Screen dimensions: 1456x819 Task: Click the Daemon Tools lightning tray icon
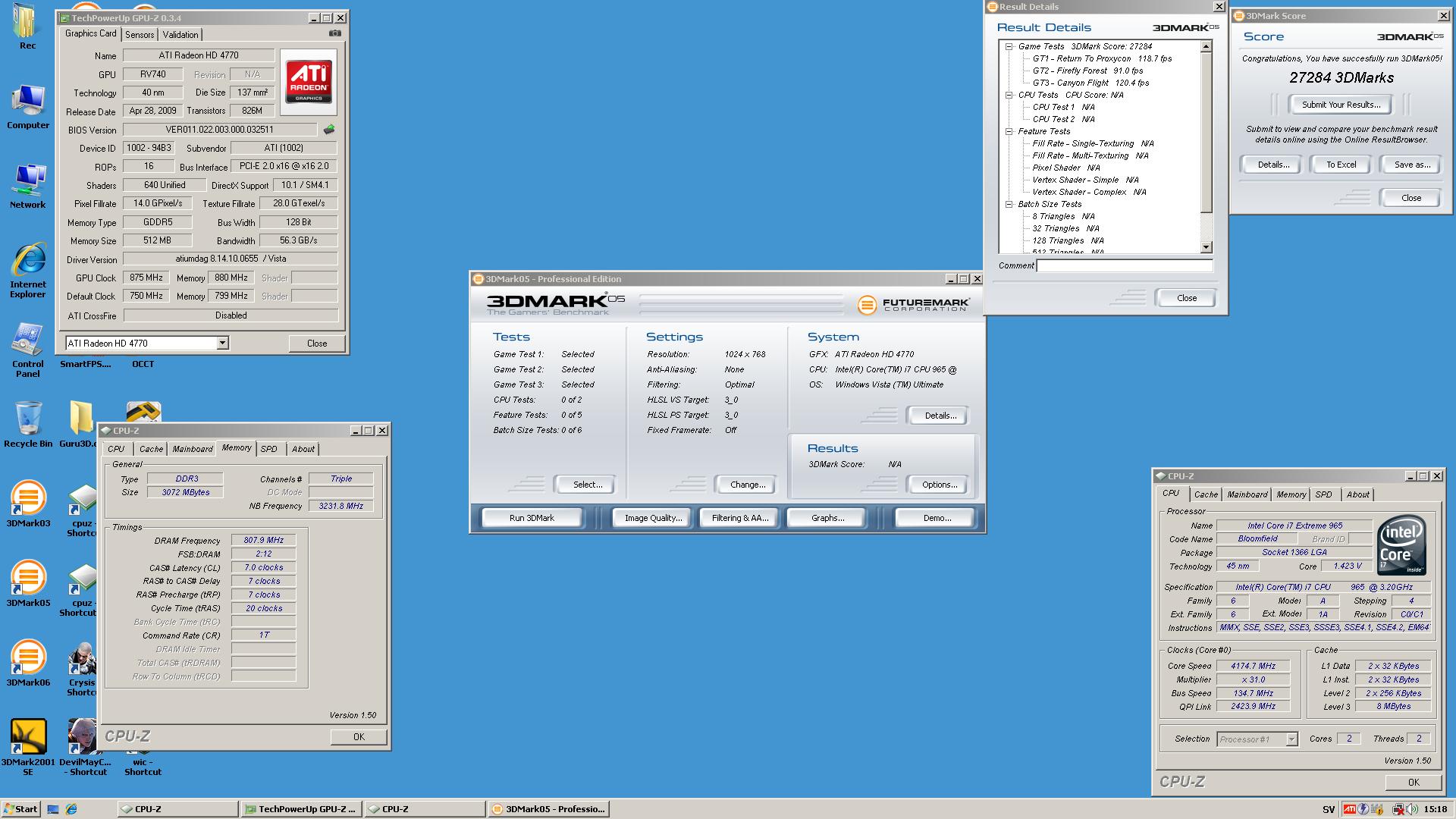coord(1363,809)
